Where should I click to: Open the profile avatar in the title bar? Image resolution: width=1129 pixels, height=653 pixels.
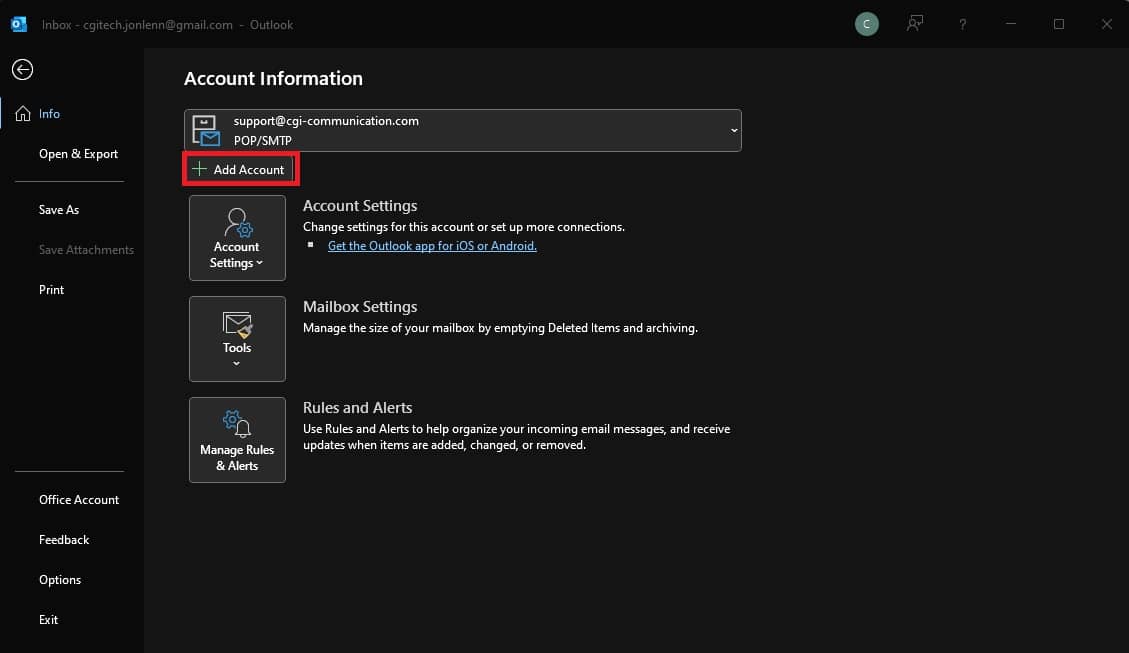coord(866,23)
